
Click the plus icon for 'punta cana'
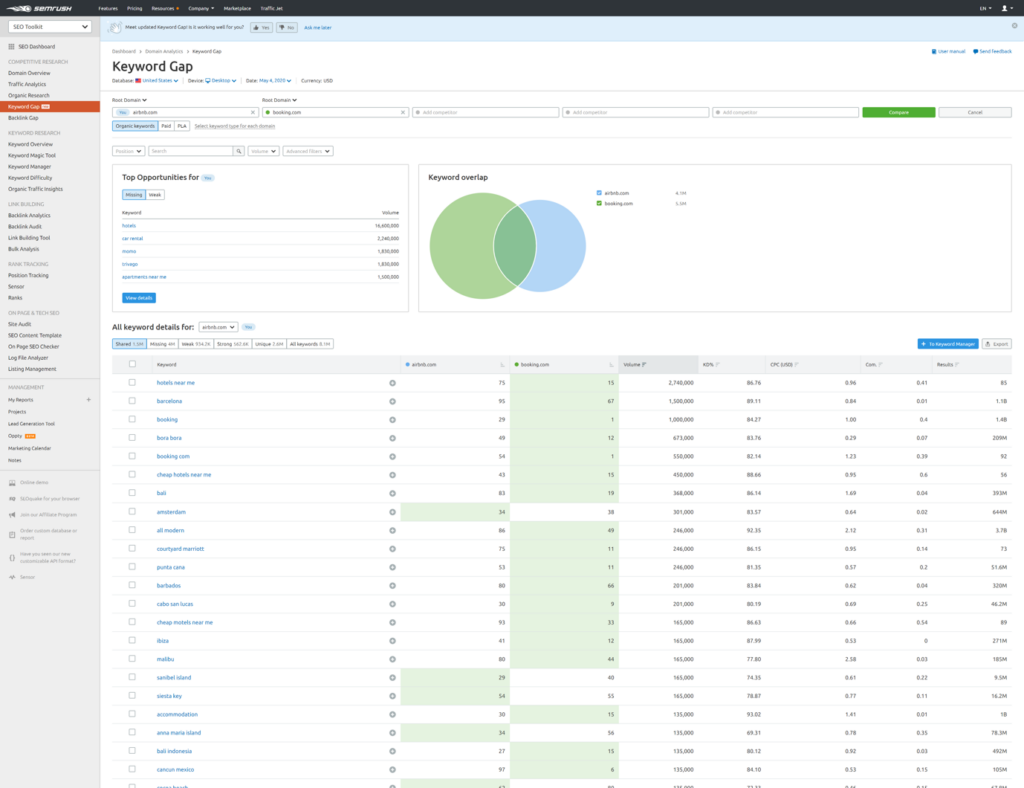[x=392, y=567]
